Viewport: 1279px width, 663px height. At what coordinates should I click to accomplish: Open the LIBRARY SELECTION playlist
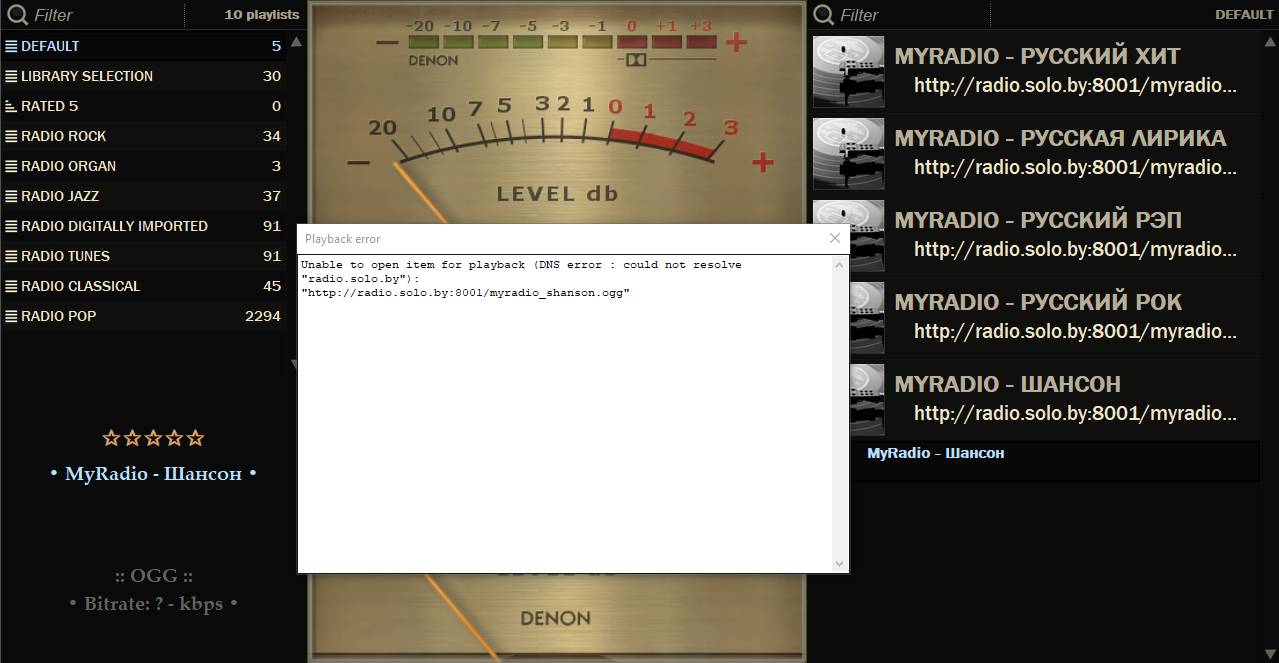coord(143,76)
